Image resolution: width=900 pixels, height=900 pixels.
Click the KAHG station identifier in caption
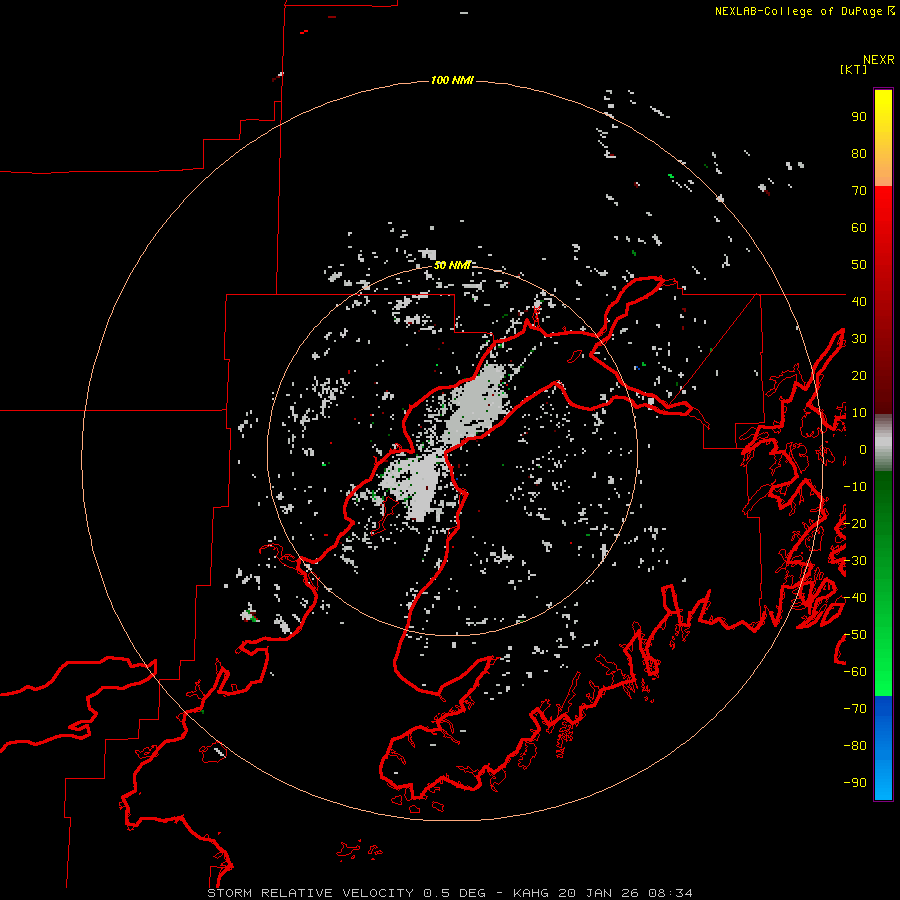click(x=530, y=893)
